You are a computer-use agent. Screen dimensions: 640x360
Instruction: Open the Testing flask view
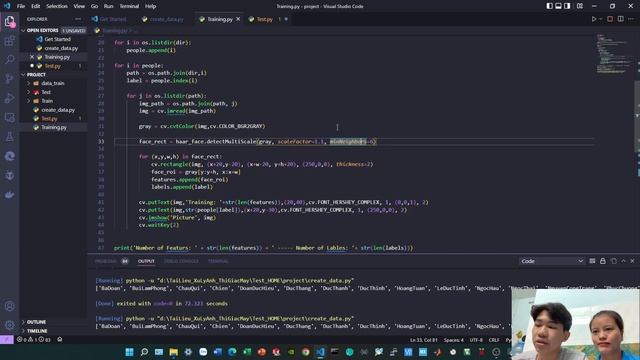(9, 137)
